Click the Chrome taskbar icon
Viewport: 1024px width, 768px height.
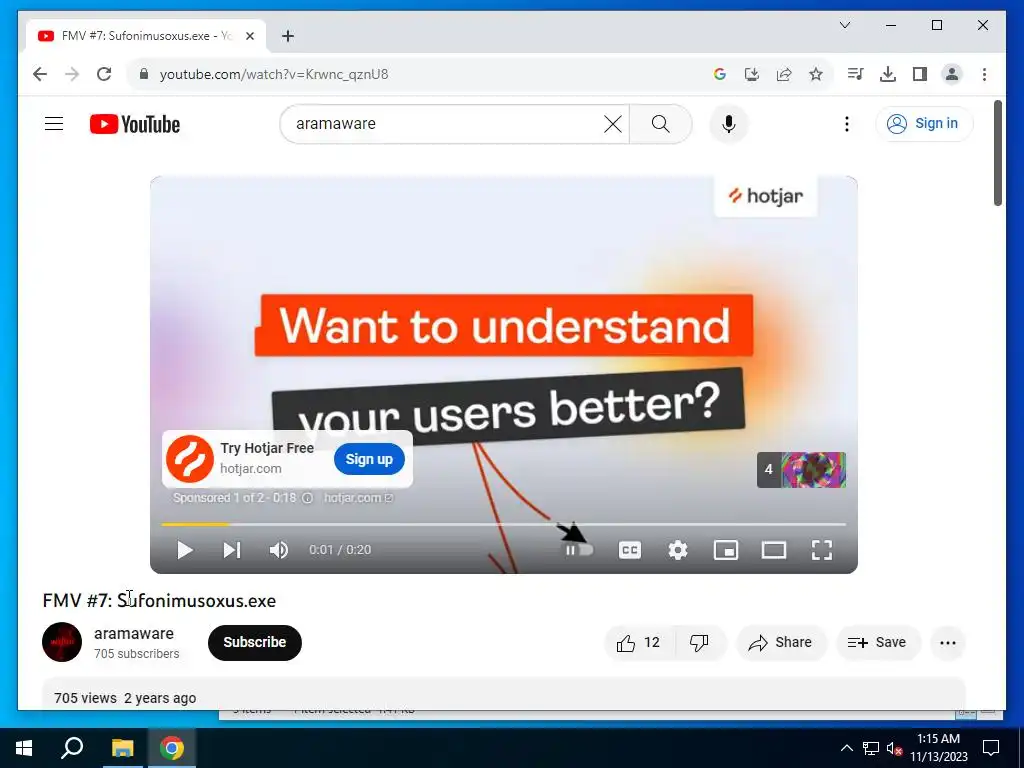(172, 748)
